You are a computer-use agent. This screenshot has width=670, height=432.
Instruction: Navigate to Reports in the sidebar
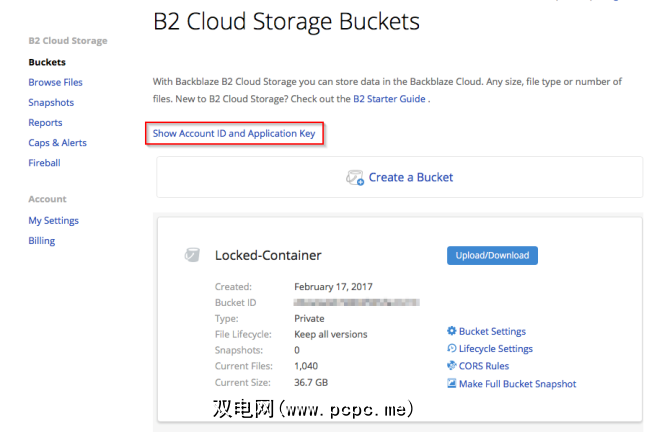(x=45, y=122)
